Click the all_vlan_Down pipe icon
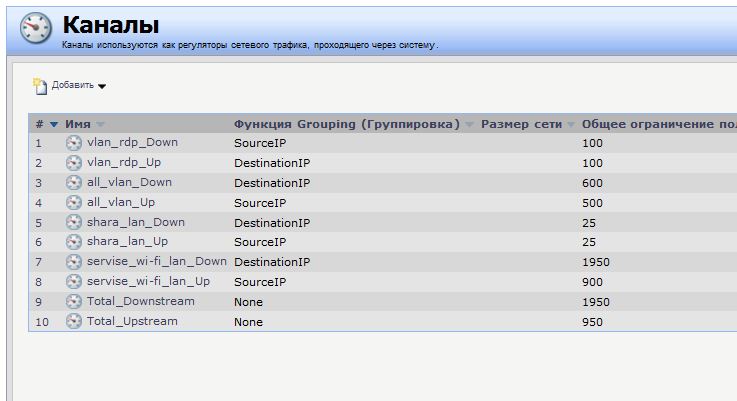This screenshot has height=401, width=737. 74,183
